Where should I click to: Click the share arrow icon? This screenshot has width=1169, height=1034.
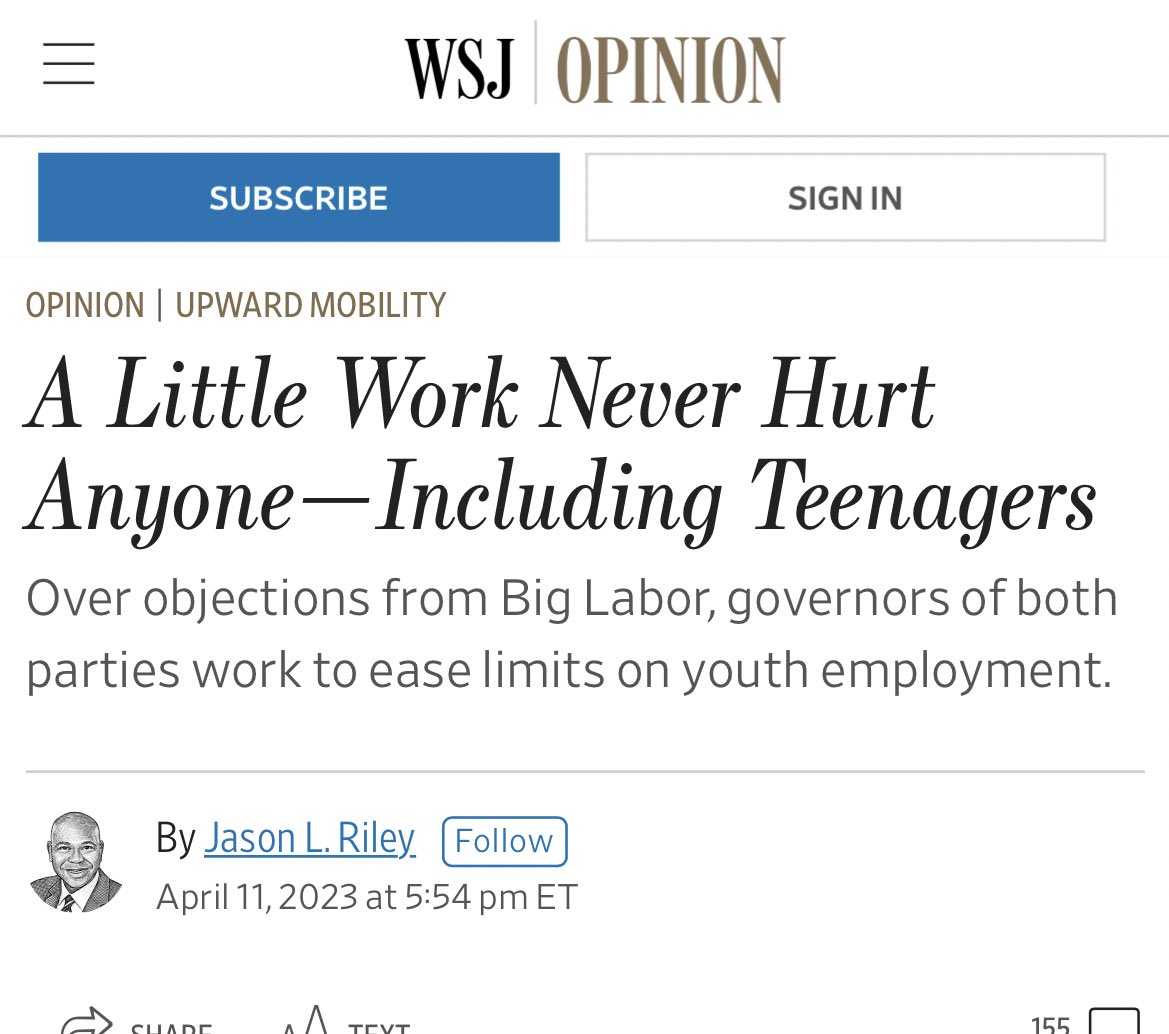(x=86, y=1021)
